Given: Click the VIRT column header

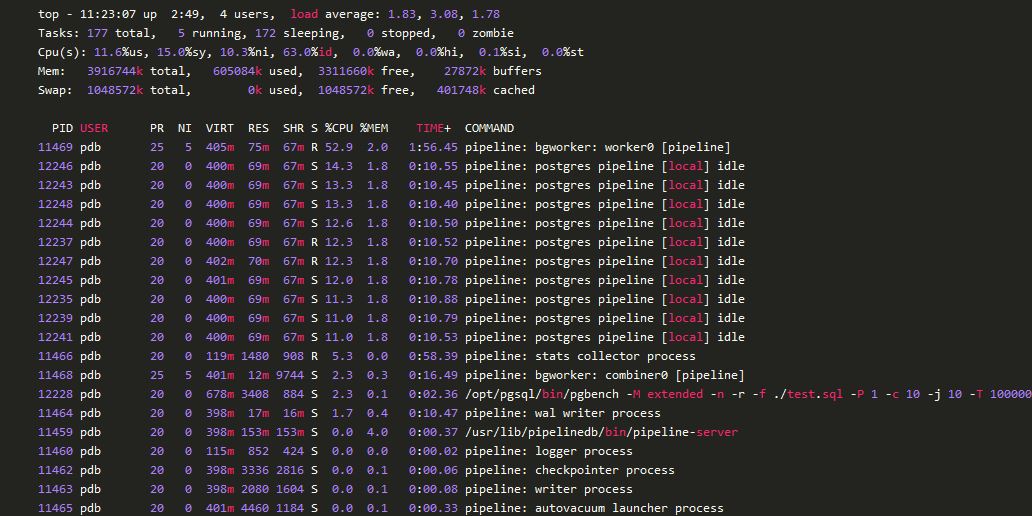Looking at the screenshot, I should (x=219, y=128).
